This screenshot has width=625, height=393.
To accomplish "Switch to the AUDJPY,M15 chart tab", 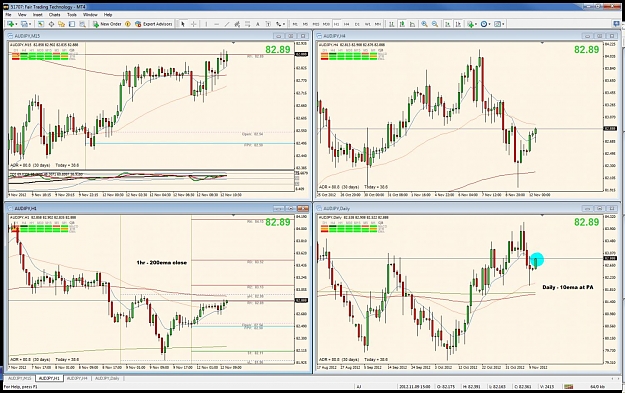I will pyautogui.click(x=19, y=378).
